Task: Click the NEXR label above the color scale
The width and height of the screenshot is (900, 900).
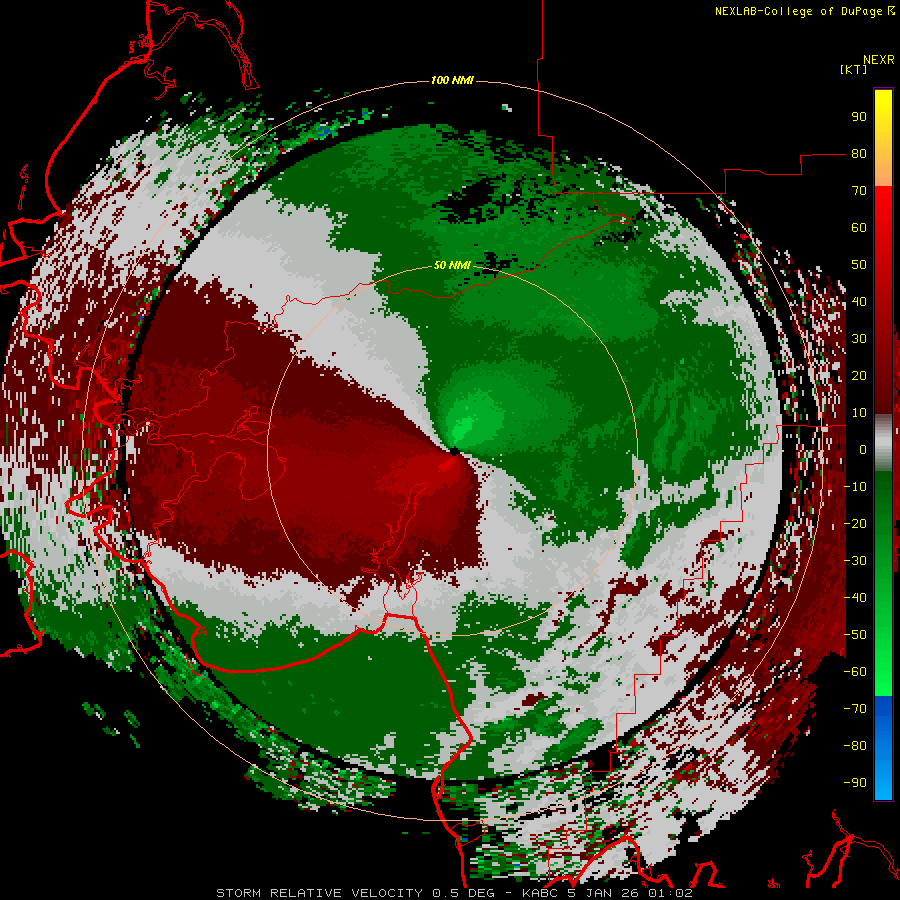Action: pyautogui.click(x=878, y=60)
